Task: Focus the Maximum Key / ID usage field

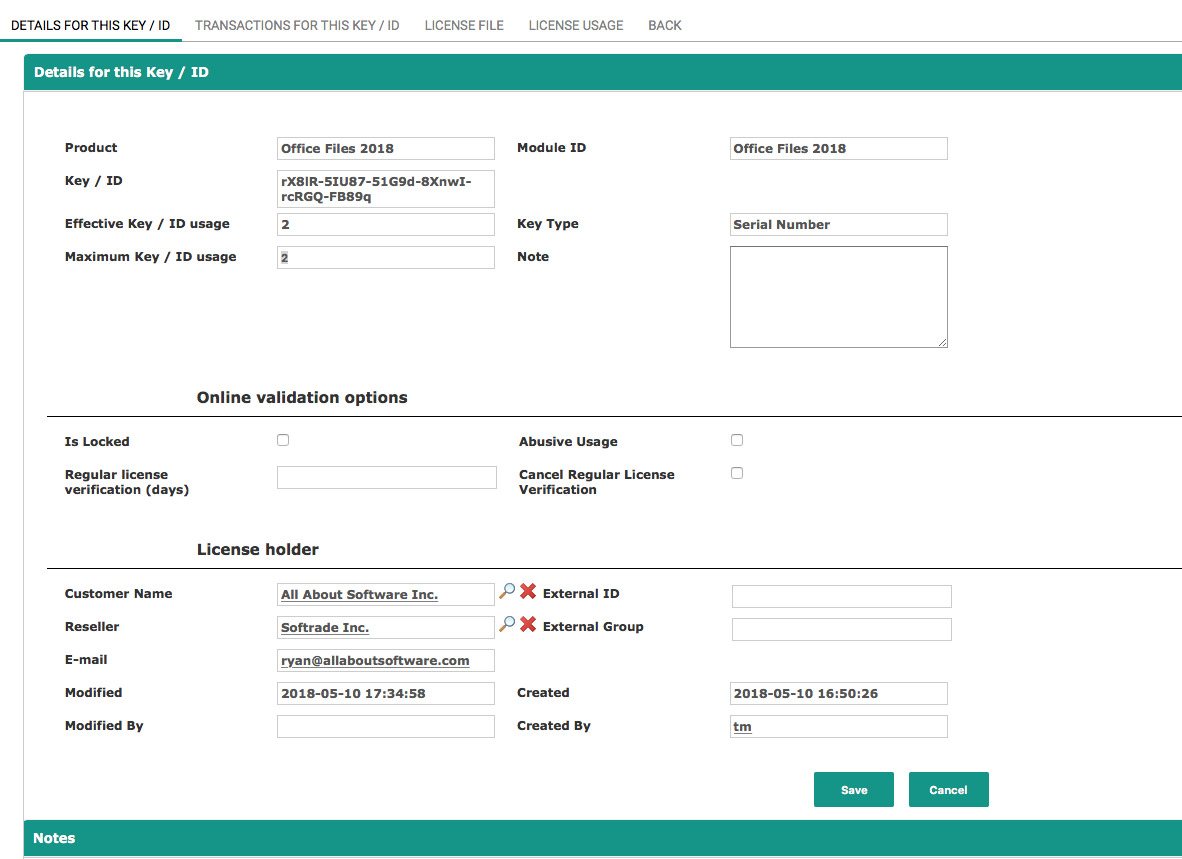Action: click(x=386, y=258)
